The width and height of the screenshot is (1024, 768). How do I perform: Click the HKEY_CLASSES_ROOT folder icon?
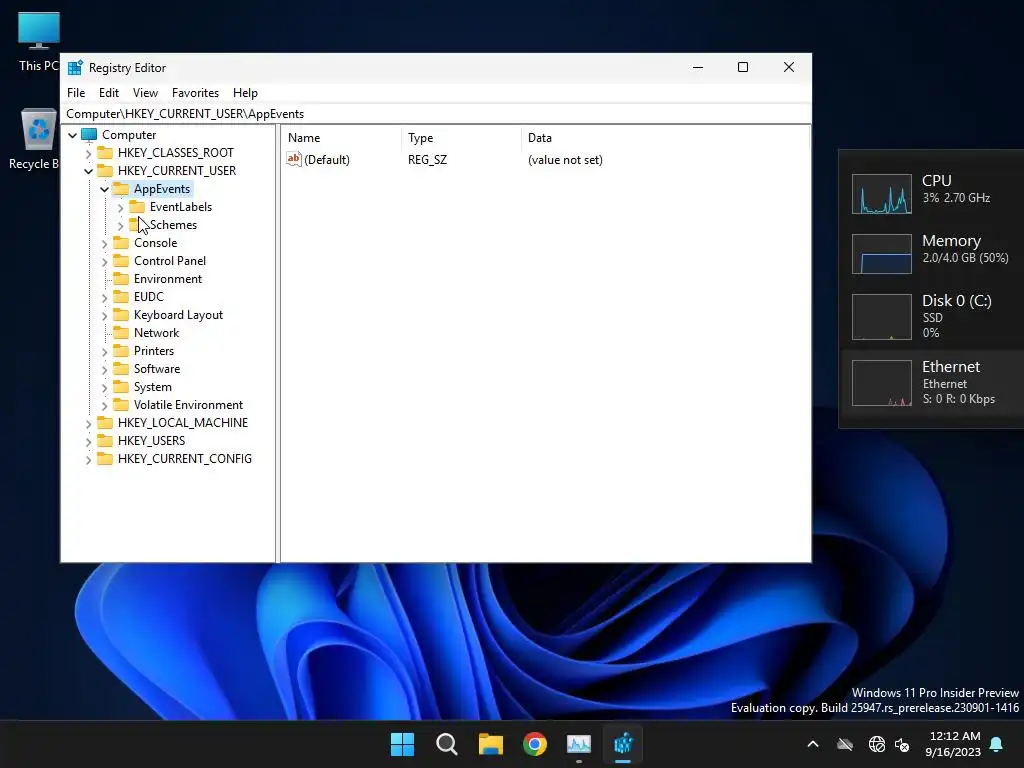tap(105, 153)
